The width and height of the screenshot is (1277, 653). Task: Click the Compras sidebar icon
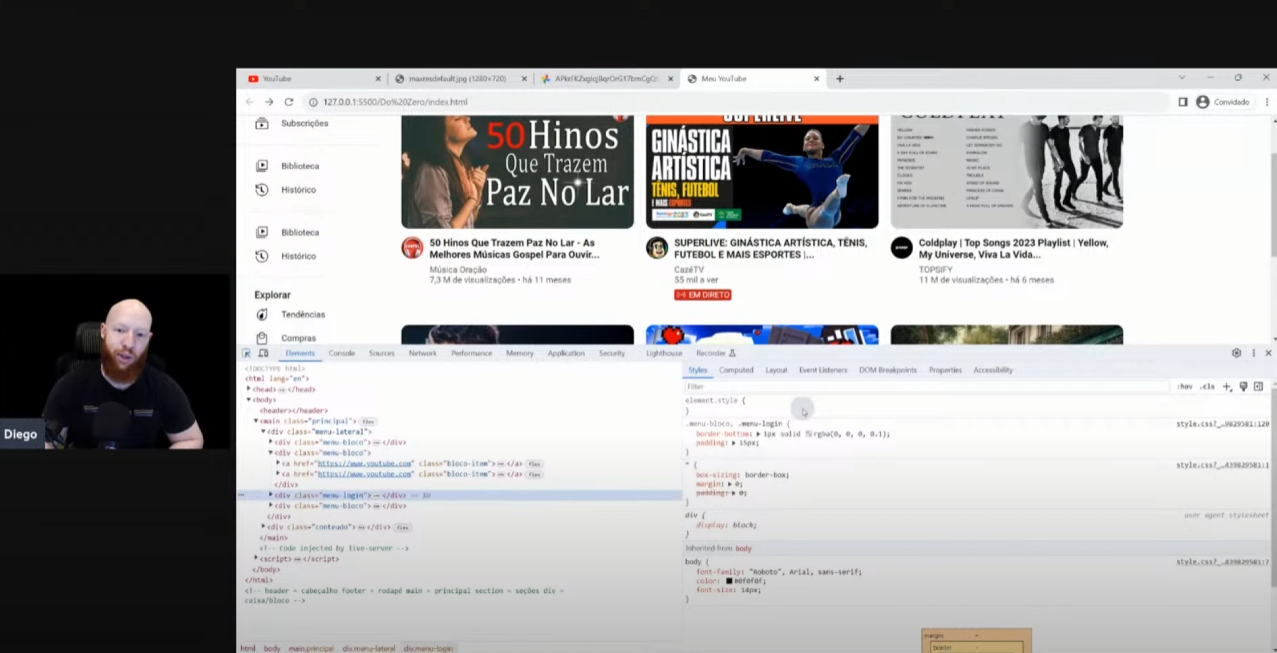[262, 338]
